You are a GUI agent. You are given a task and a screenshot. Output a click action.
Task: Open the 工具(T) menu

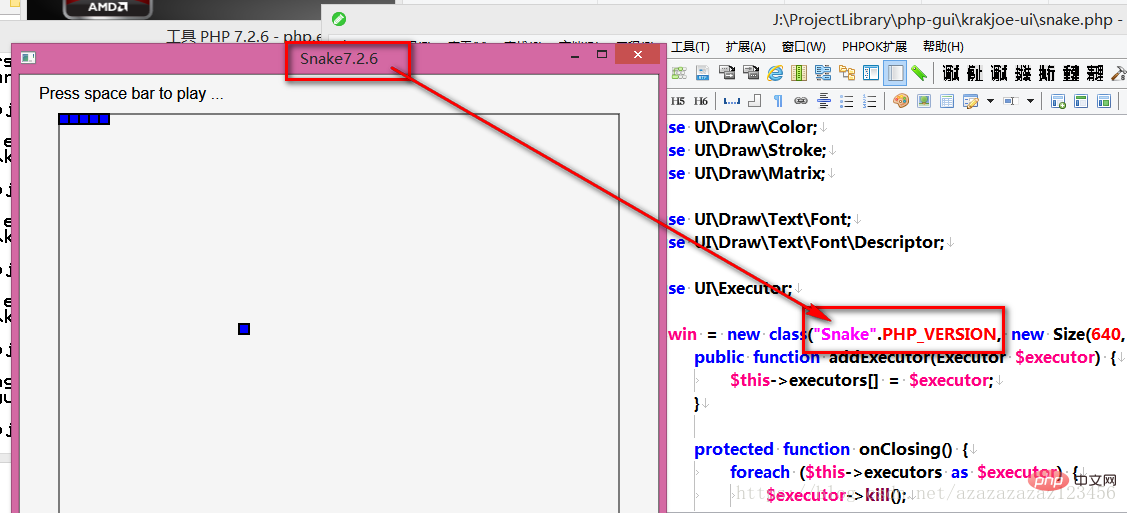(690, 47)
